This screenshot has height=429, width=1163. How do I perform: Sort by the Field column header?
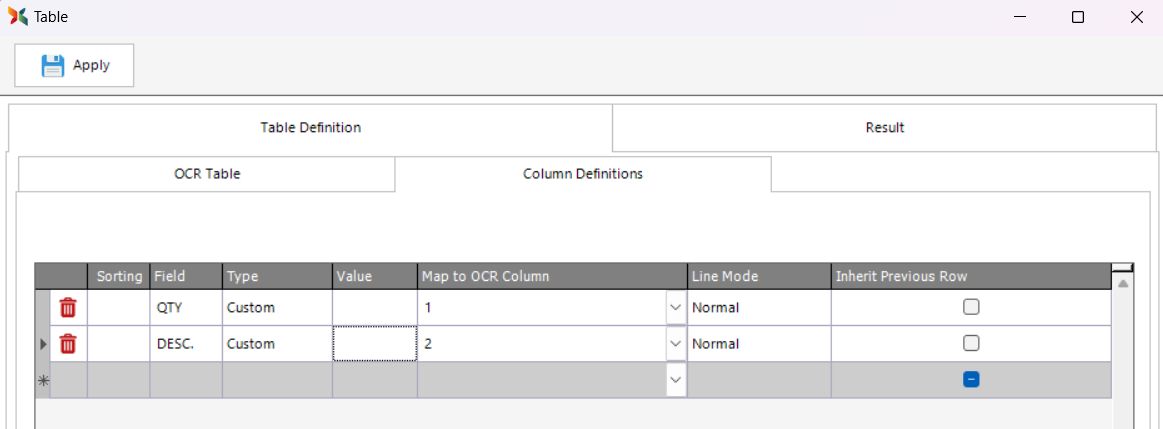[x=185, y=276]
